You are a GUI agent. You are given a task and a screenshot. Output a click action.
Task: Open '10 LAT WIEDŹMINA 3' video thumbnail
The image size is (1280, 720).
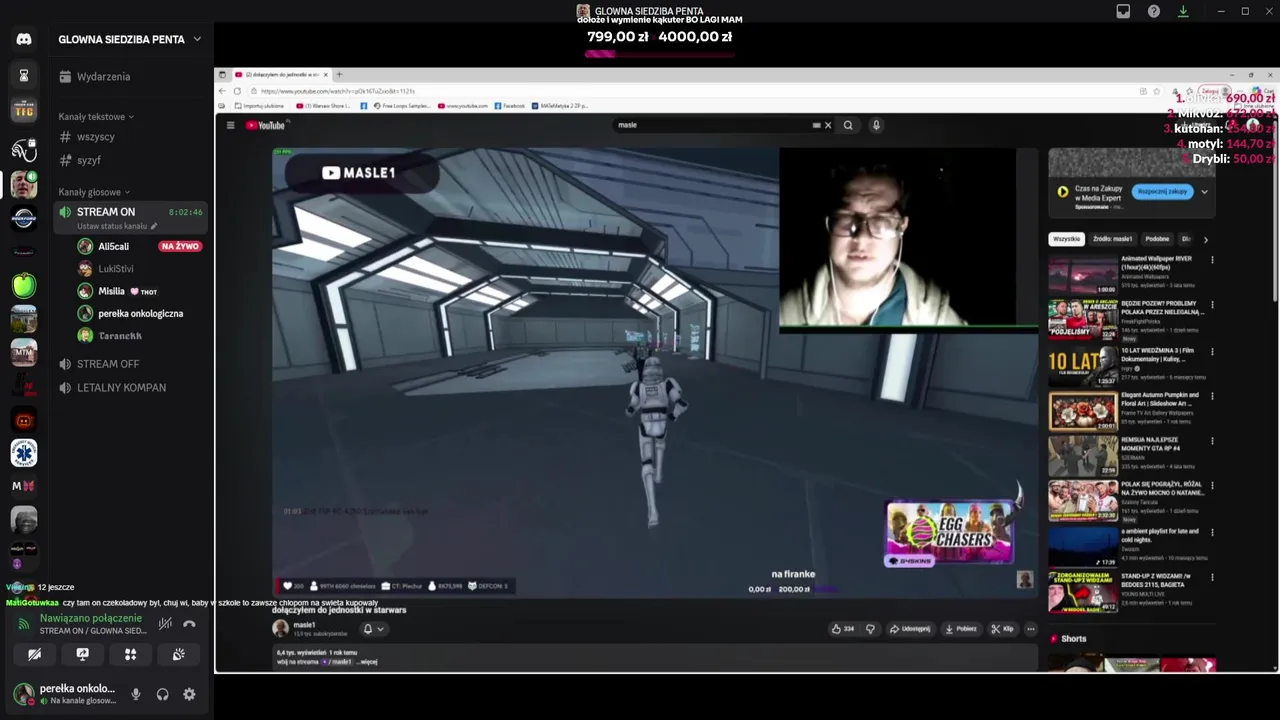tap(1083, 367)
